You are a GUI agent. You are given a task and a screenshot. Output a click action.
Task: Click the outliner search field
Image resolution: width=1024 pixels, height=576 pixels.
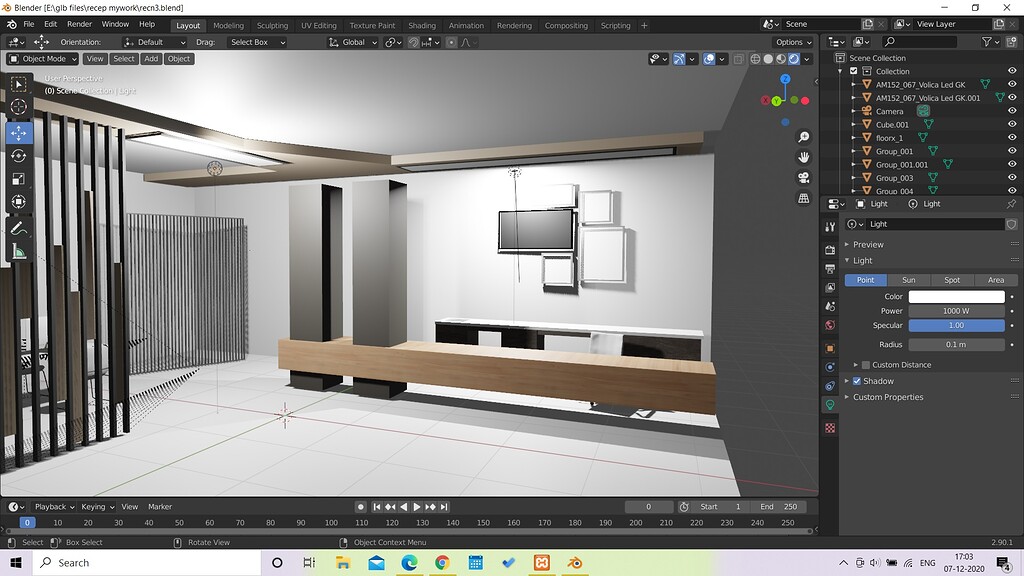tap(920, 42)
